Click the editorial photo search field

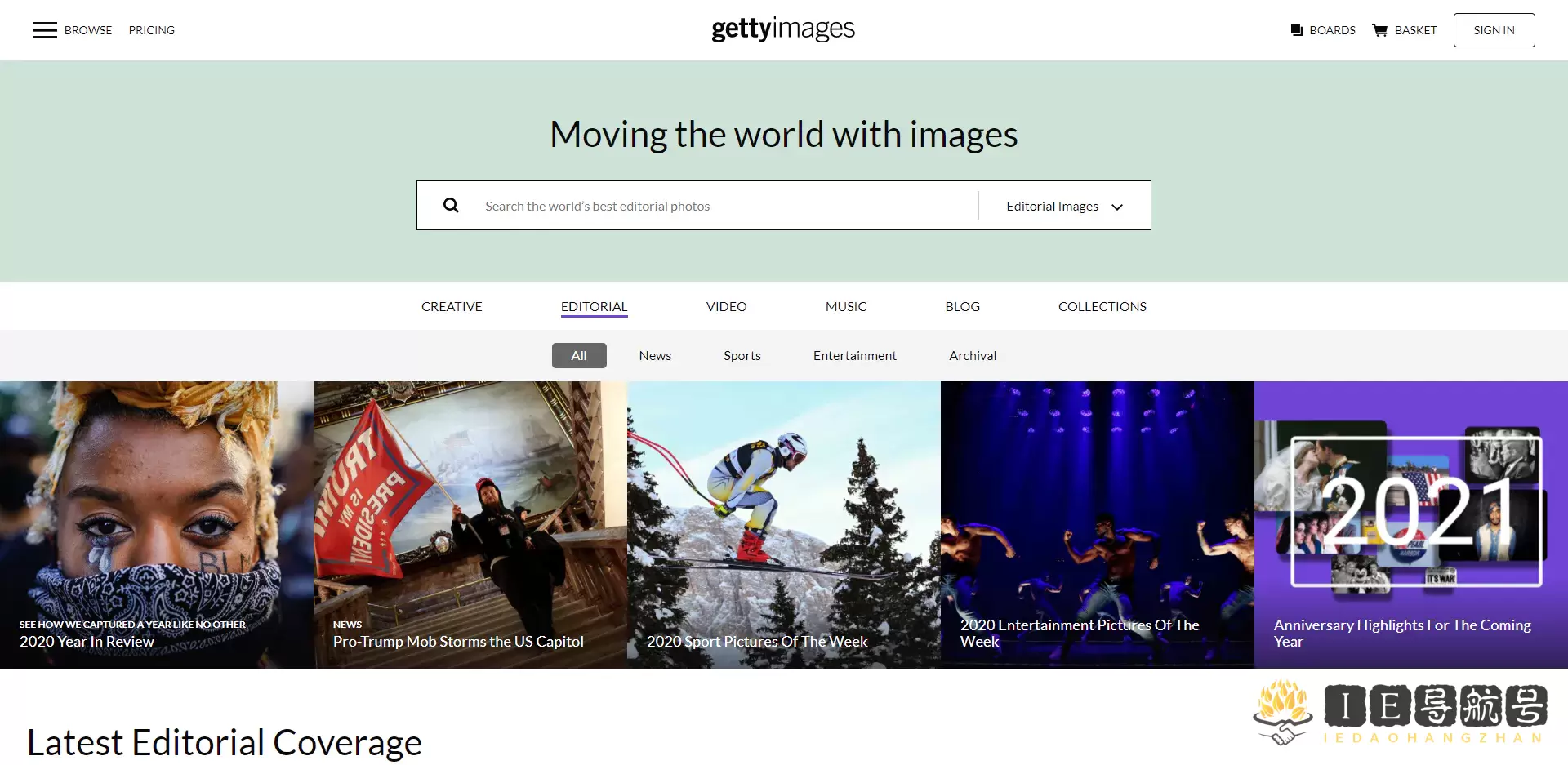(x=719, y=205)
